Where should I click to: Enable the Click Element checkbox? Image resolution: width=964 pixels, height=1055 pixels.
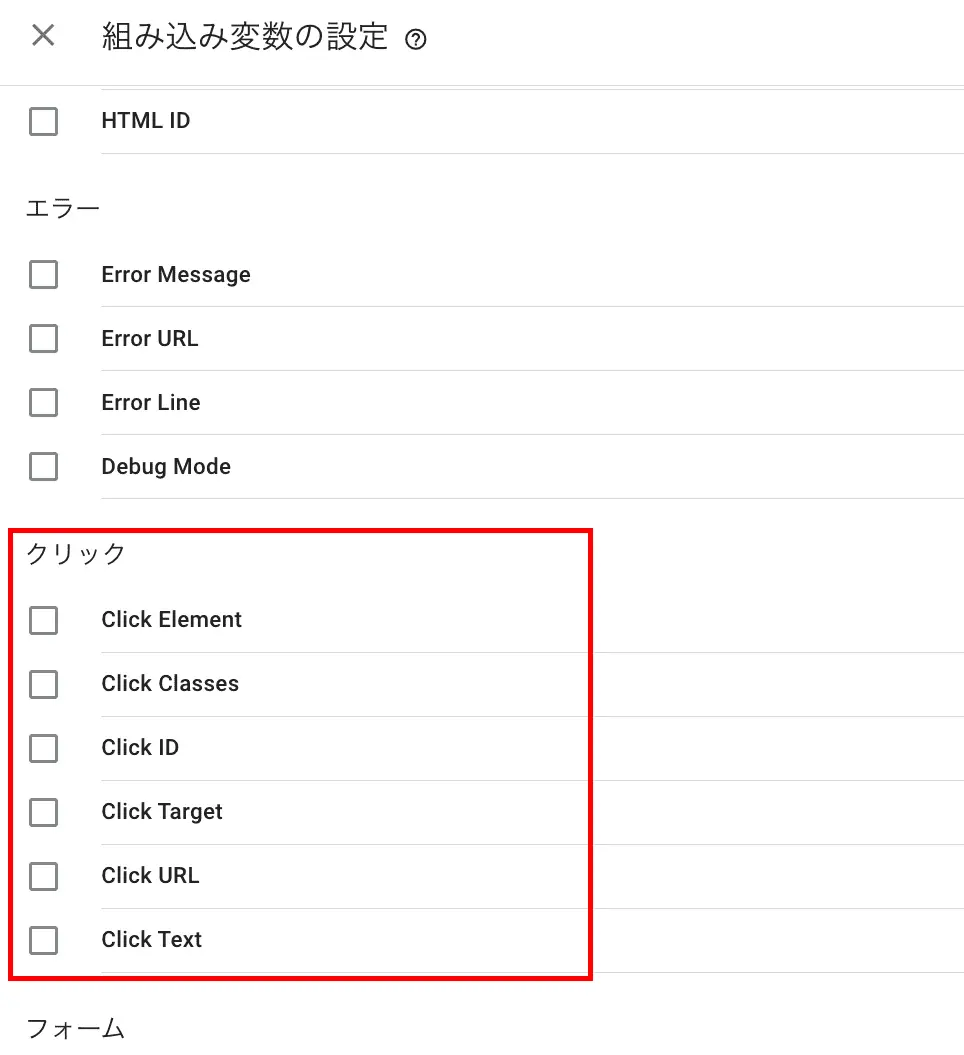tap(43, 620)
